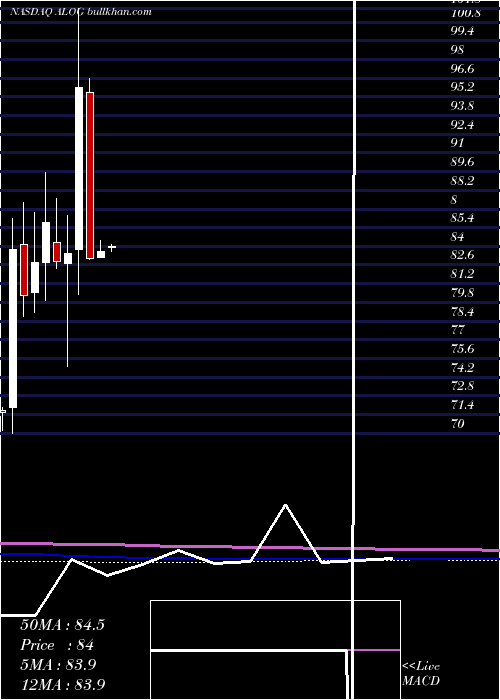Click the long white candlestick rising from 71.4
Viewport: 500px width, 700px height.
[x=13, y=328]
